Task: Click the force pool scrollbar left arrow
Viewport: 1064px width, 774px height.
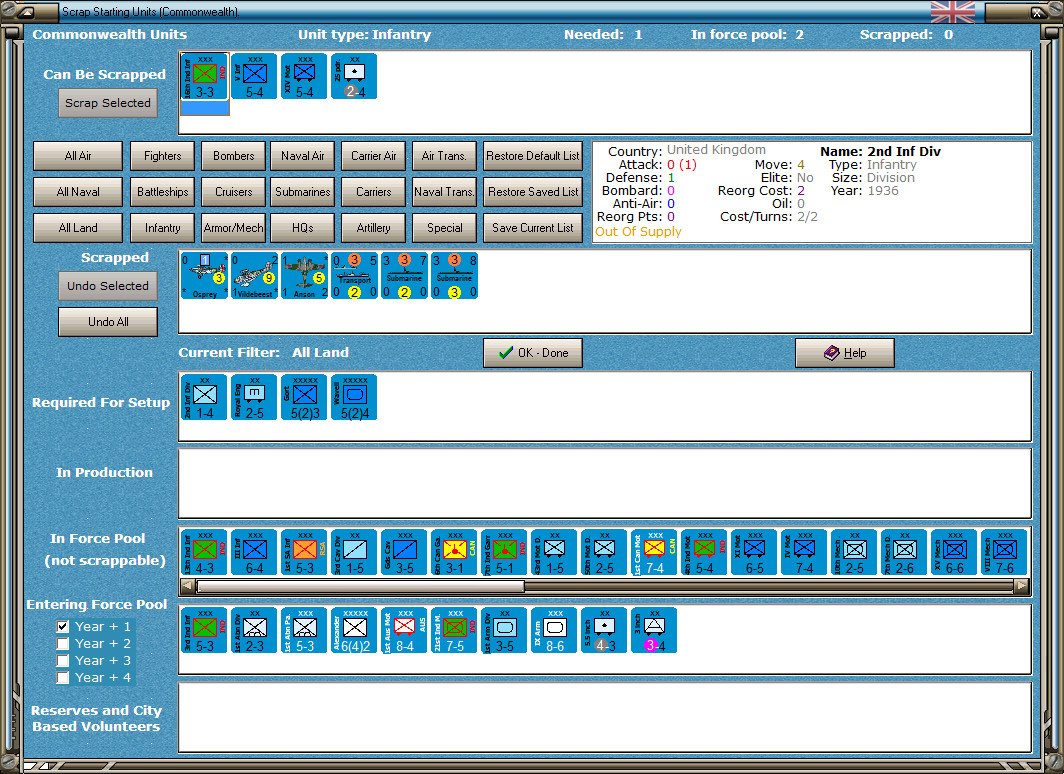Action: (x=188, y=586)
